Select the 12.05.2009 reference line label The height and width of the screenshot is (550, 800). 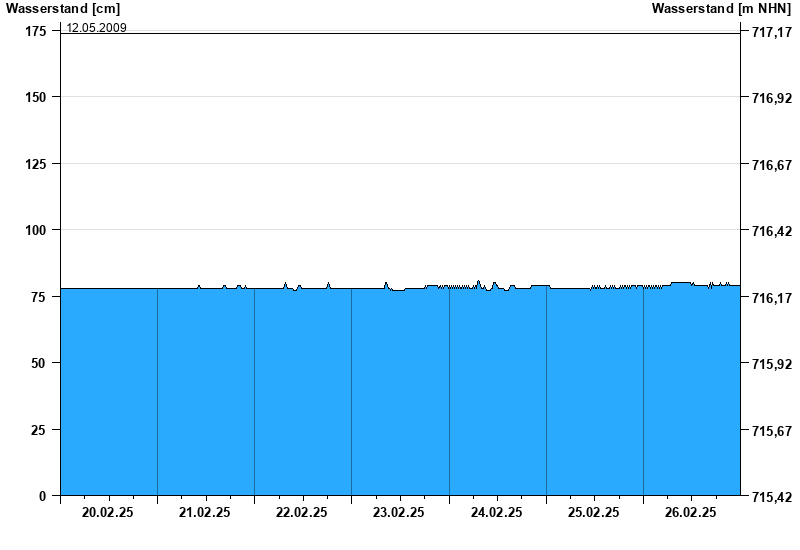point(96,28)
